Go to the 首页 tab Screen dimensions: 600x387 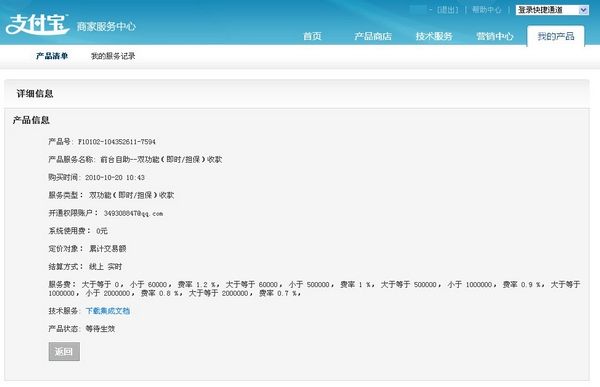[x=312, y=36]
